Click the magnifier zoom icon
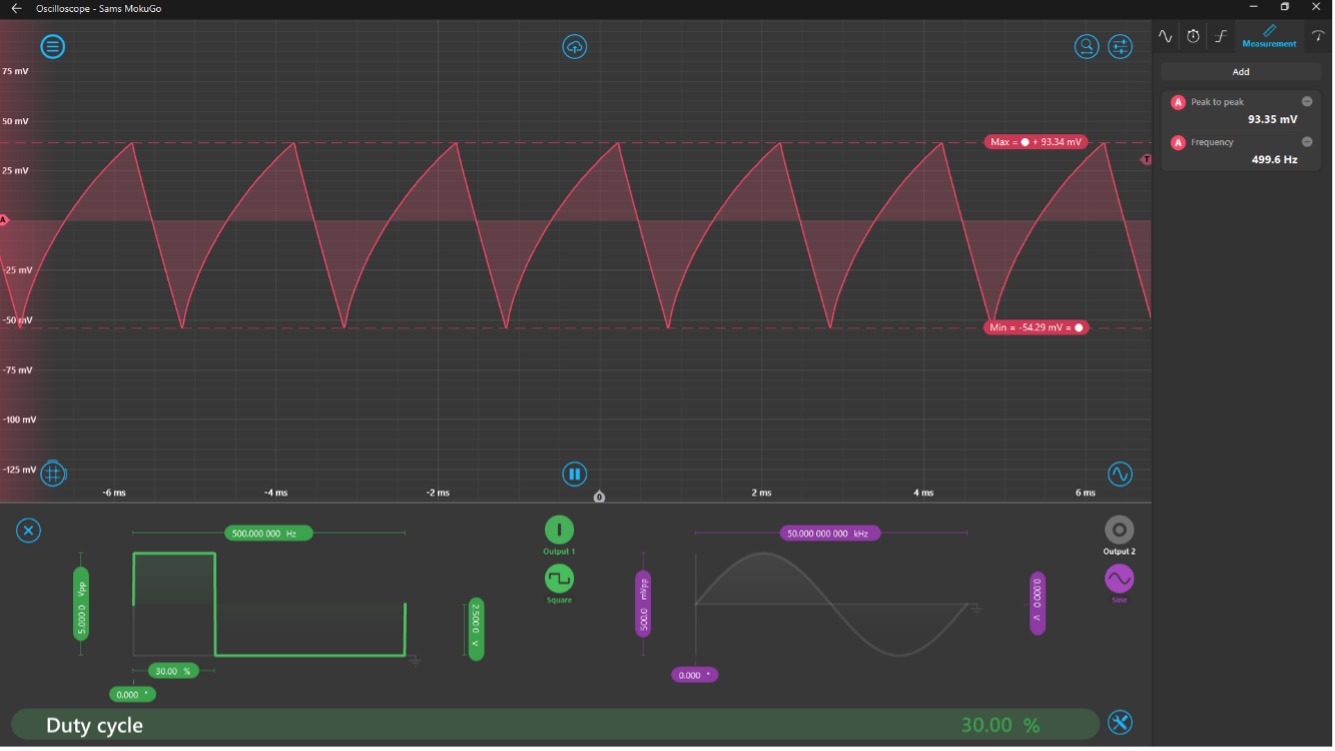The height and width of the screenshot is (751, 1335). pos(1086,47)
